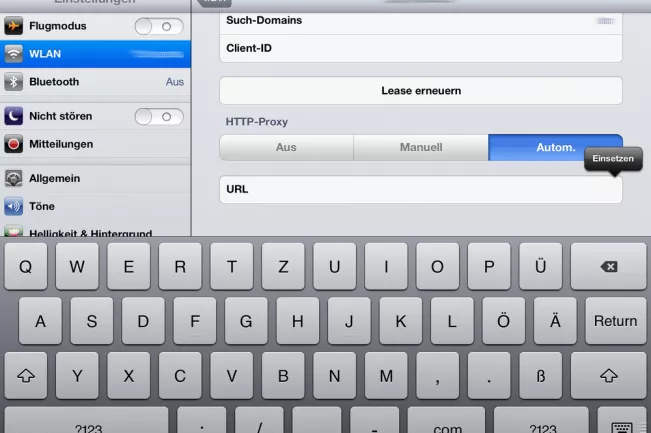Open Helligkeit & Hintergrund row
The image size is (651, 433).
(95, 230)
